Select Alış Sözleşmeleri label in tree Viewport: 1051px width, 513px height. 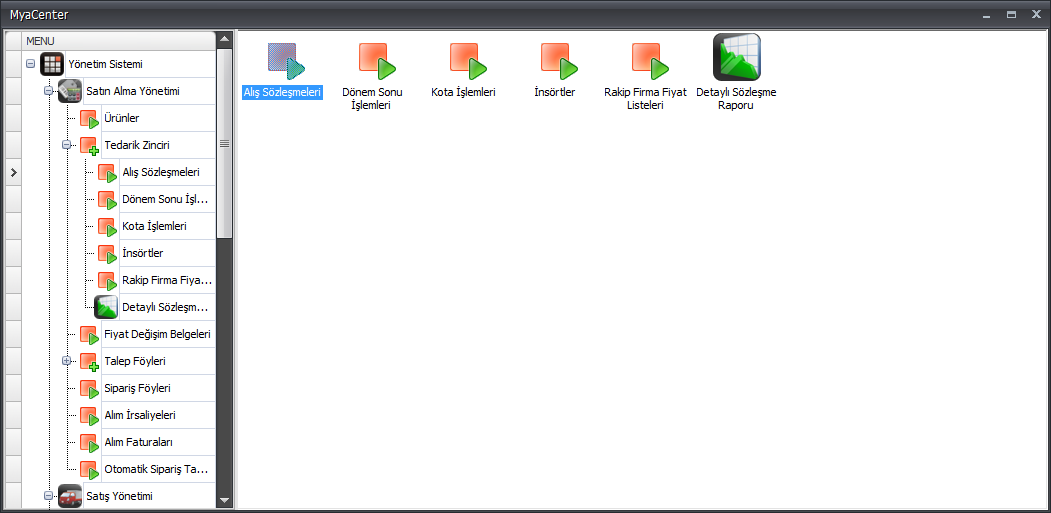pyautogui.click(x=161, y=172)
